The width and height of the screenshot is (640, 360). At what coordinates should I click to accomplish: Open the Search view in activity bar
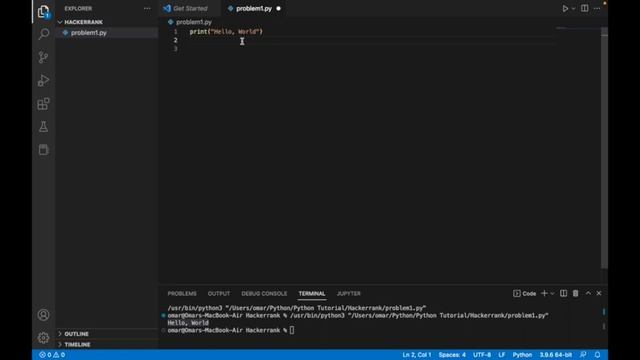43,34
